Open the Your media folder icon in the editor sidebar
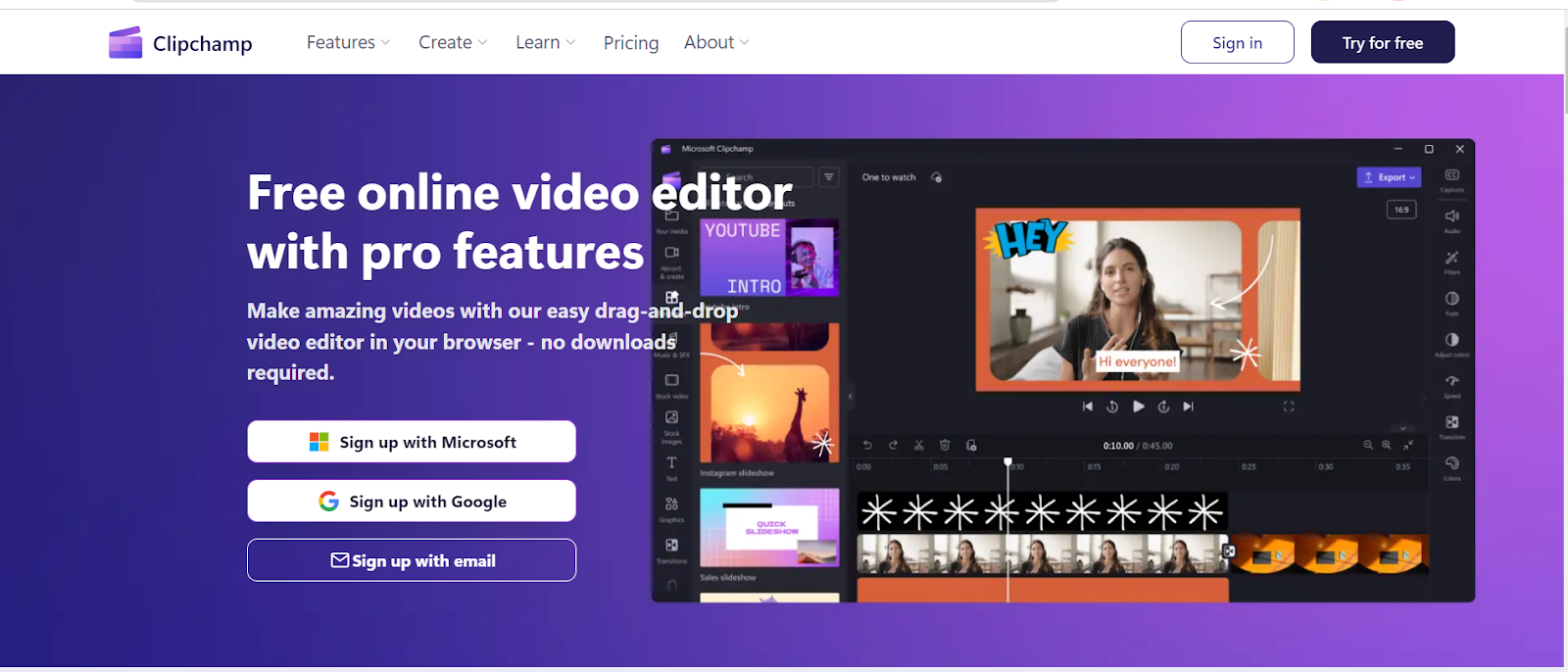 [671, 216]
